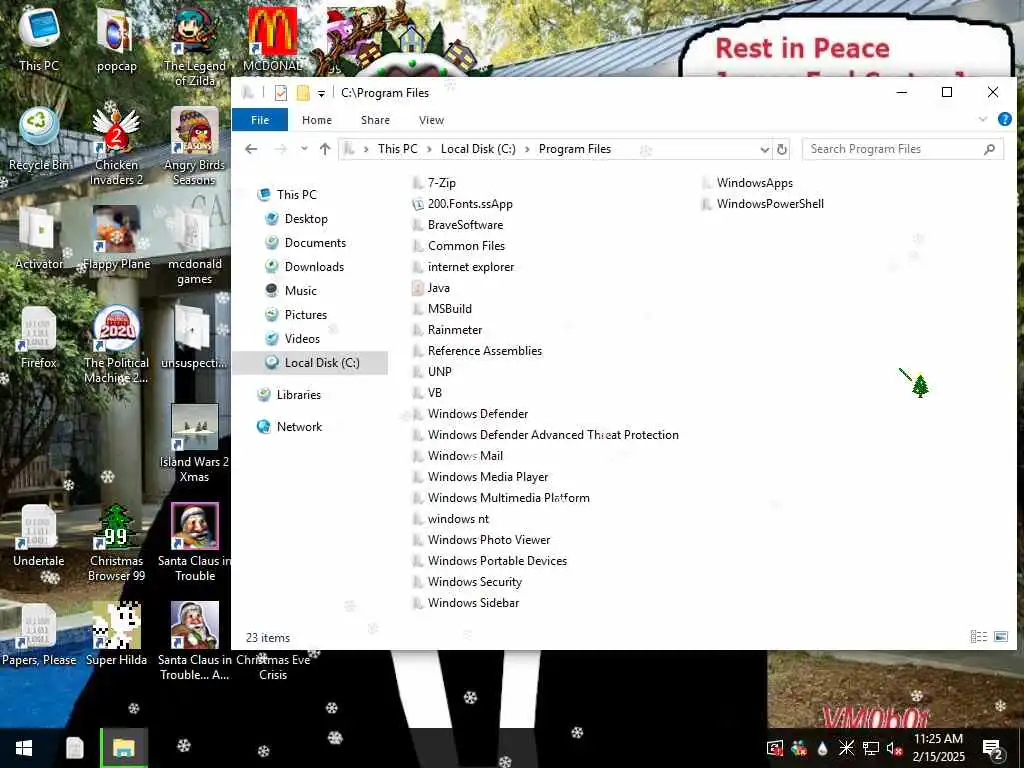The image size is (1024, 768).
Task: Select the MCDONAL desktop shortcut
Action: click(272, 39)
